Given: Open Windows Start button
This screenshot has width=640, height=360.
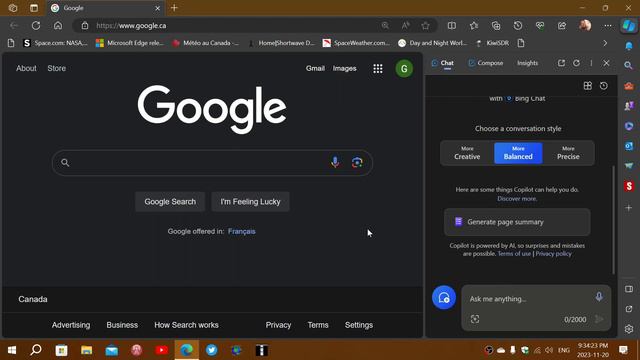Looking at the screenshot, I should (x=12, y=350).
